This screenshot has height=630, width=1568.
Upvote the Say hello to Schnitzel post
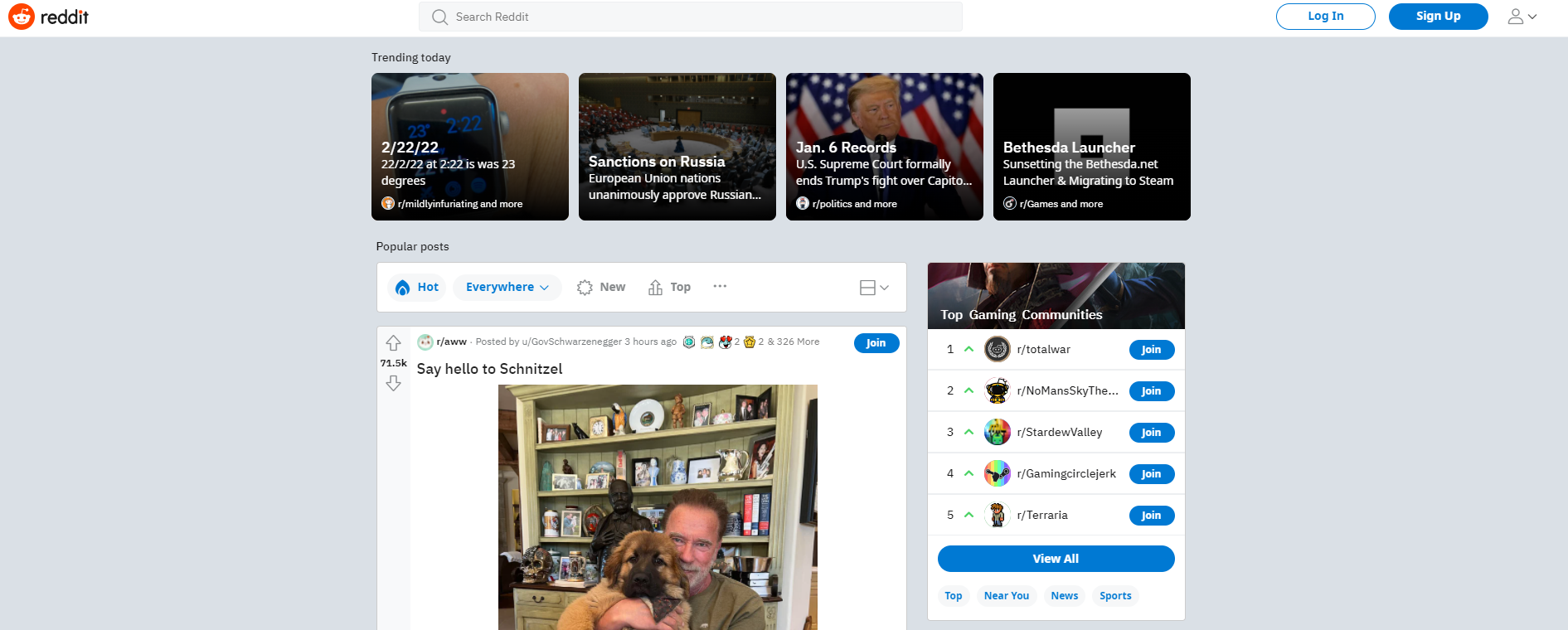tap(393, 343)
